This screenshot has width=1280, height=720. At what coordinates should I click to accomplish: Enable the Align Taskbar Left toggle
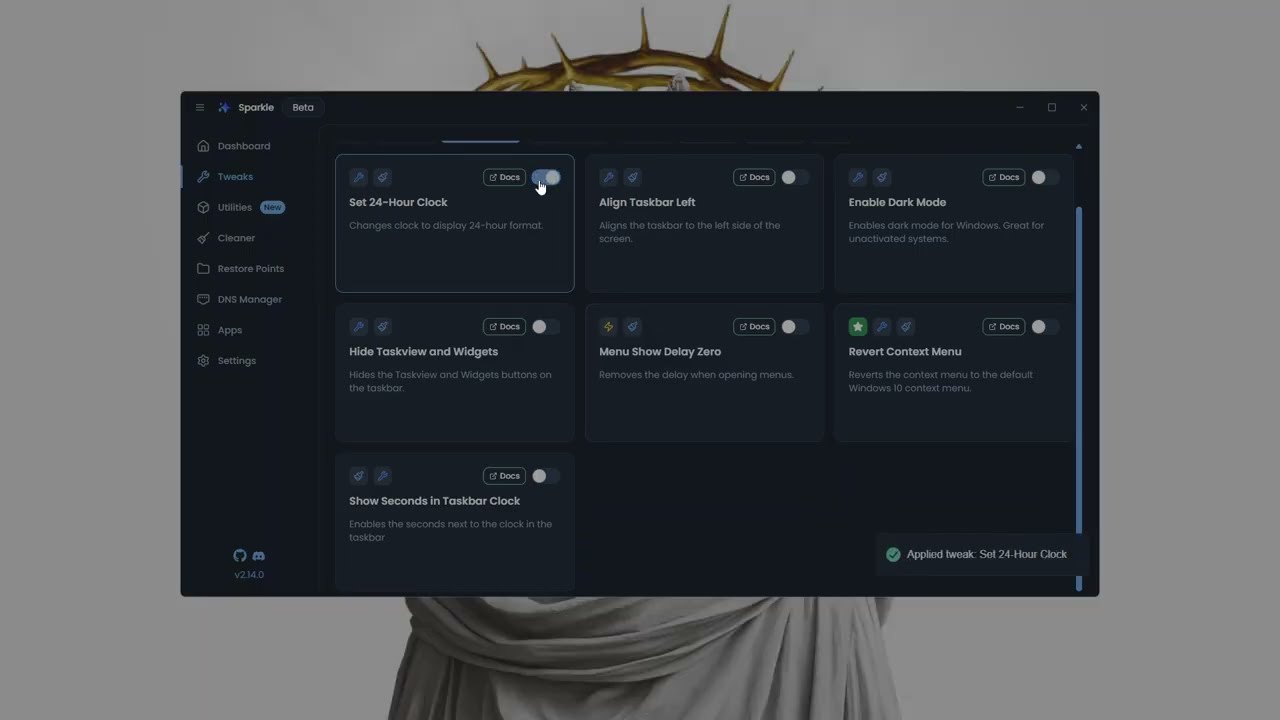click(x=796, y=177)
